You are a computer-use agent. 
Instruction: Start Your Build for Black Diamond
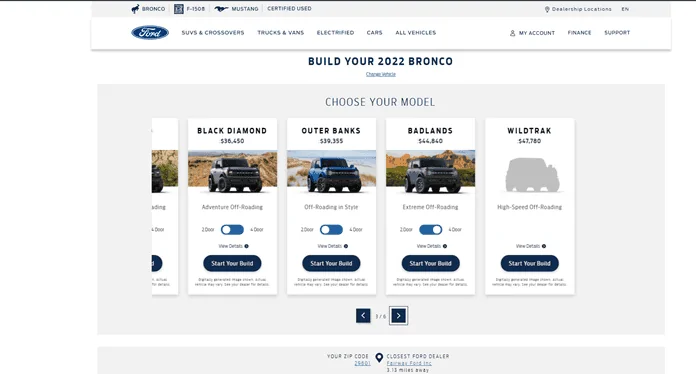(x=232, y=263)
